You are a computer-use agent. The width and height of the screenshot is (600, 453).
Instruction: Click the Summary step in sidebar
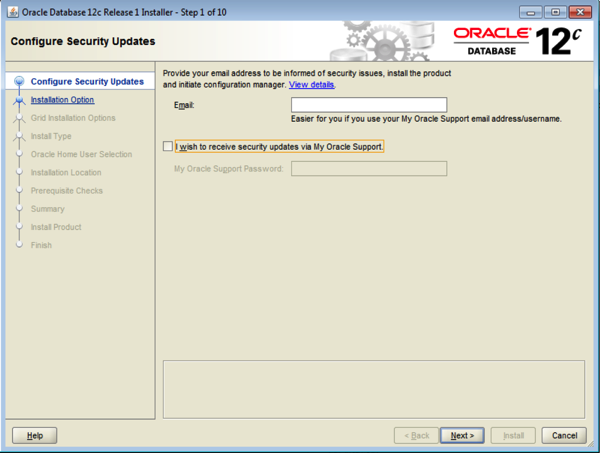(x=47, y=209)
